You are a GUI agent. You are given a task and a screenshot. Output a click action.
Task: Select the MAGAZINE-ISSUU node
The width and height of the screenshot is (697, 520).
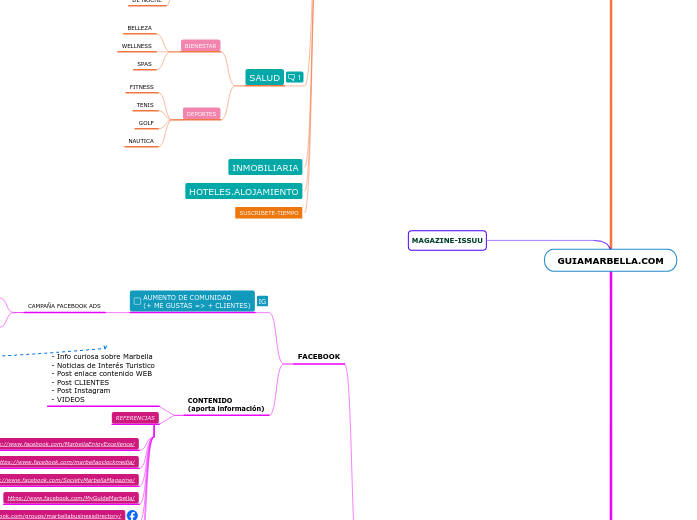click(447, 240)
